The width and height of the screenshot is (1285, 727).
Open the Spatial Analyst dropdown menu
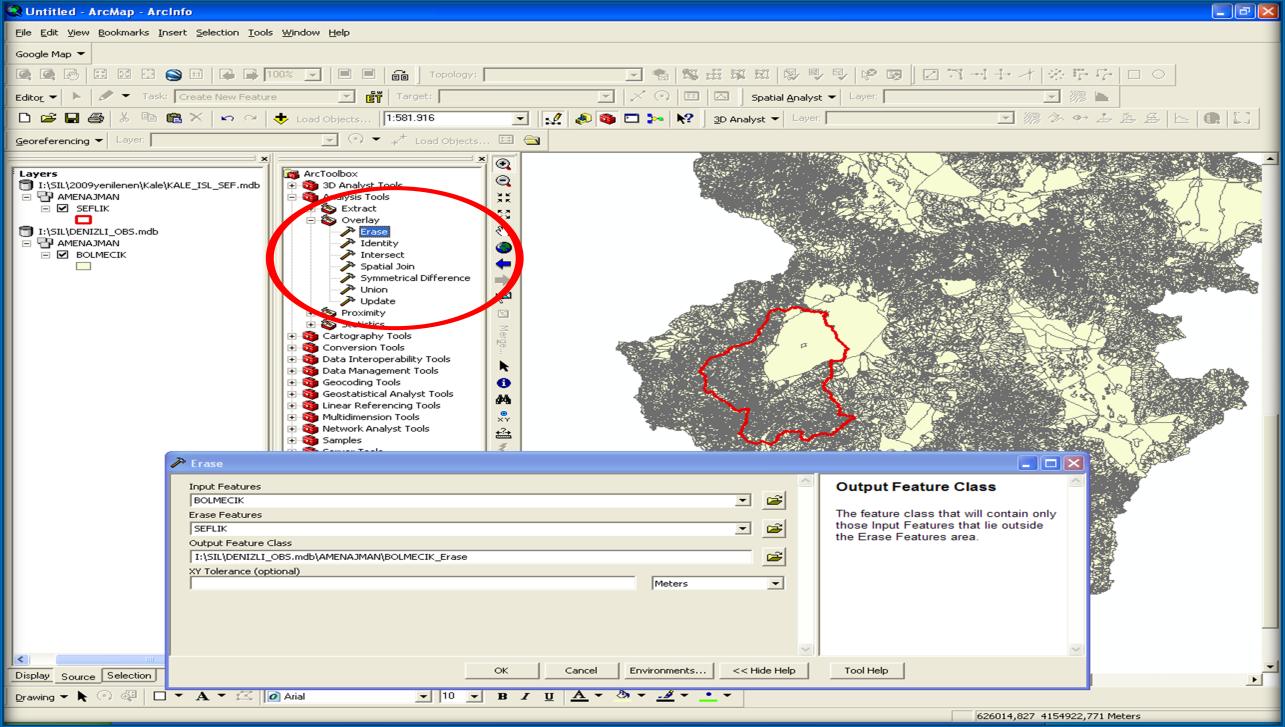[x=794, y=97]
